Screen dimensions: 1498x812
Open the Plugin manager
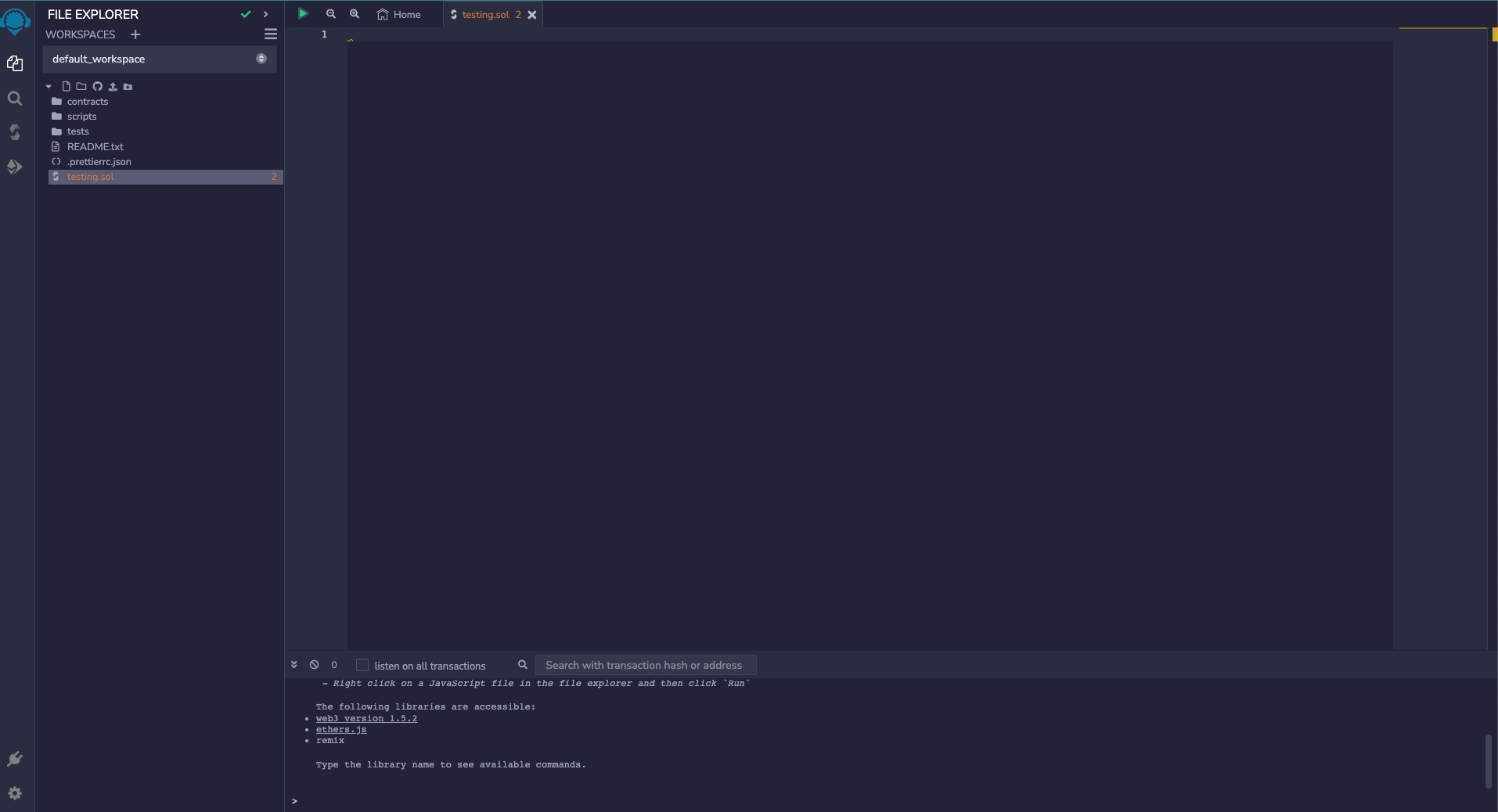(15, 758)
